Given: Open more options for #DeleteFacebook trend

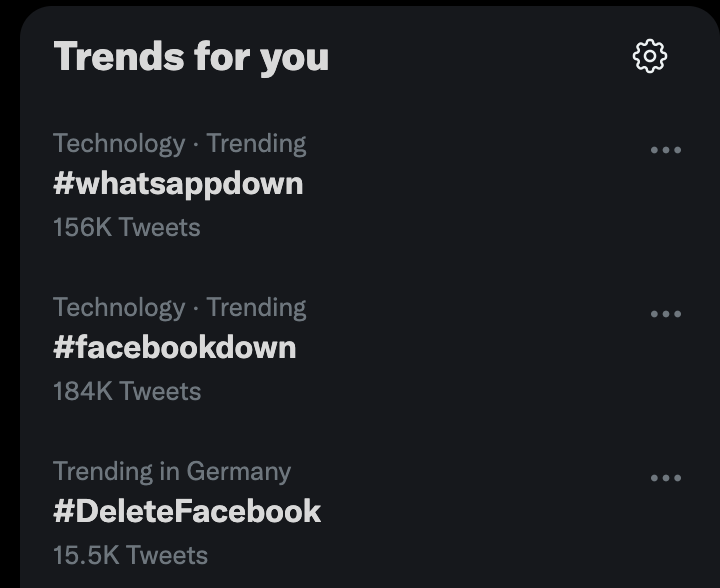Looking at the screenshot, I should point(666,478).
